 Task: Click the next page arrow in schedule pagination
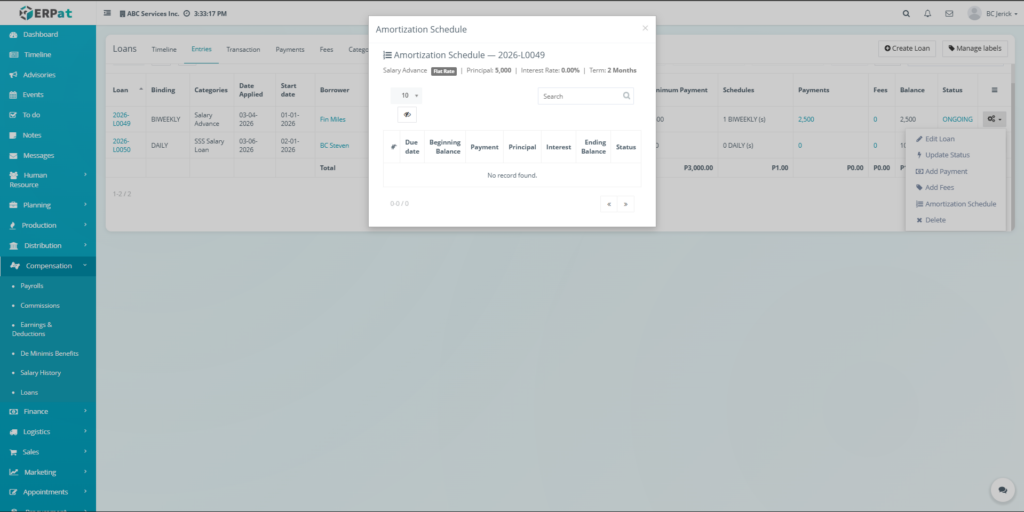tap(626, 203)
